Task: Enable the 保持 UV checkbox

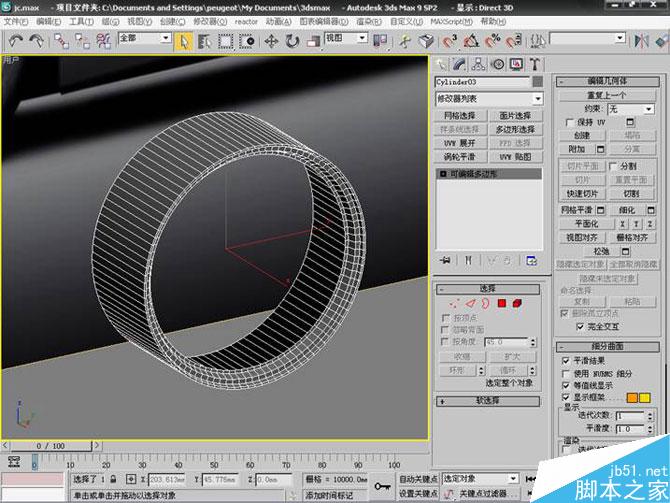Action: (570, 122)
